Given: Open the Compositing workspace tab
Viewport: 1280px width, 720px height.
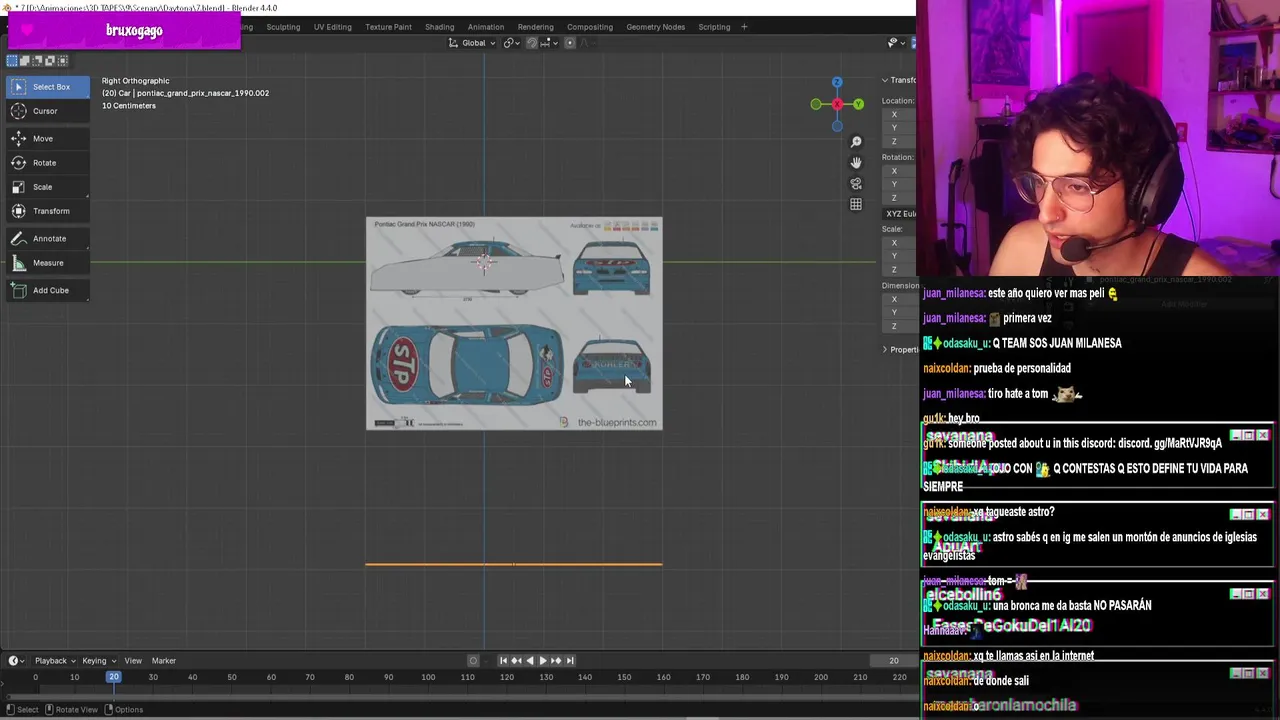Looking at the screenshot, I should [x=590, y=27].
